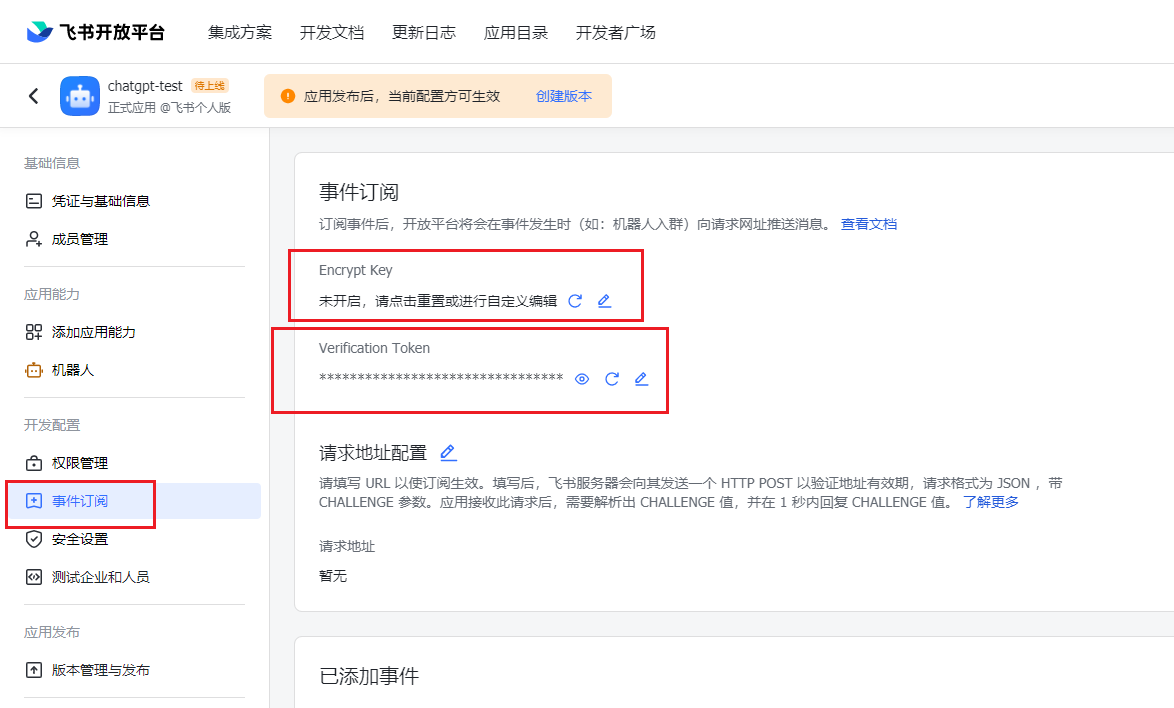1174x708 pixels.
Task: Click the 添加应用能力 grid icon
Action: pos(34,332)
